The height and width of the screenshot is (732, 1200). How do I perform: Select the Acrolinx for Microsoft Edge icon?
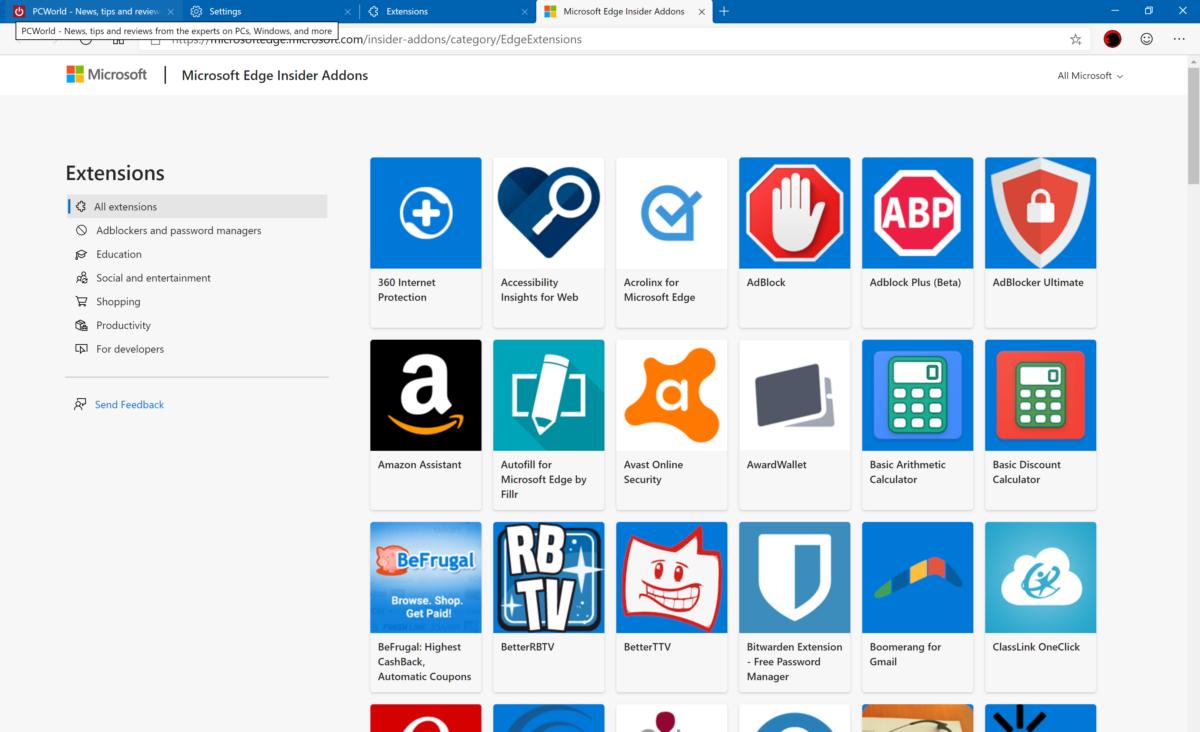click(x=671, y=213)
